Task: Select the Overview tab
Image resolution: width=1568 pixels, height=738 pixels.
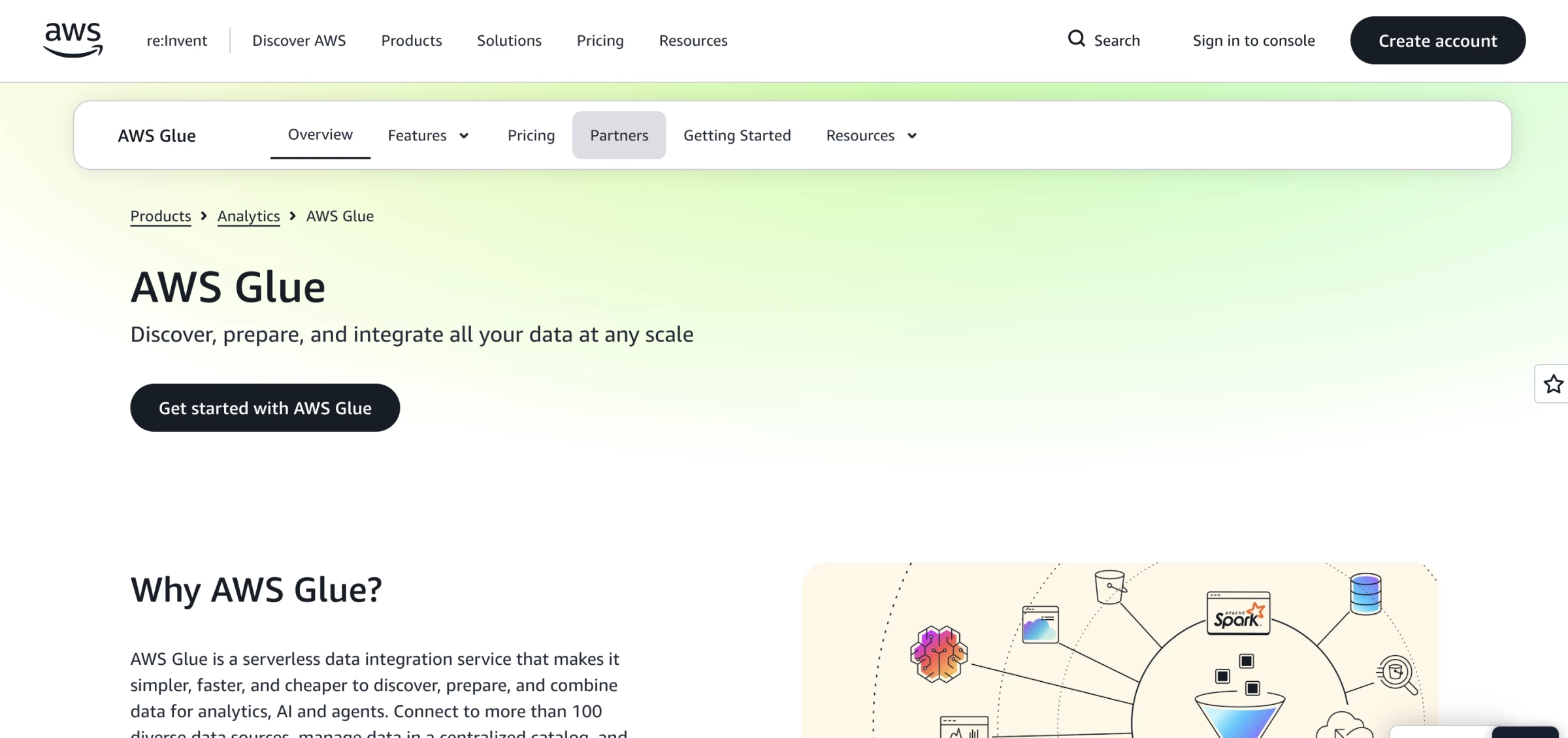Action: 320,135
